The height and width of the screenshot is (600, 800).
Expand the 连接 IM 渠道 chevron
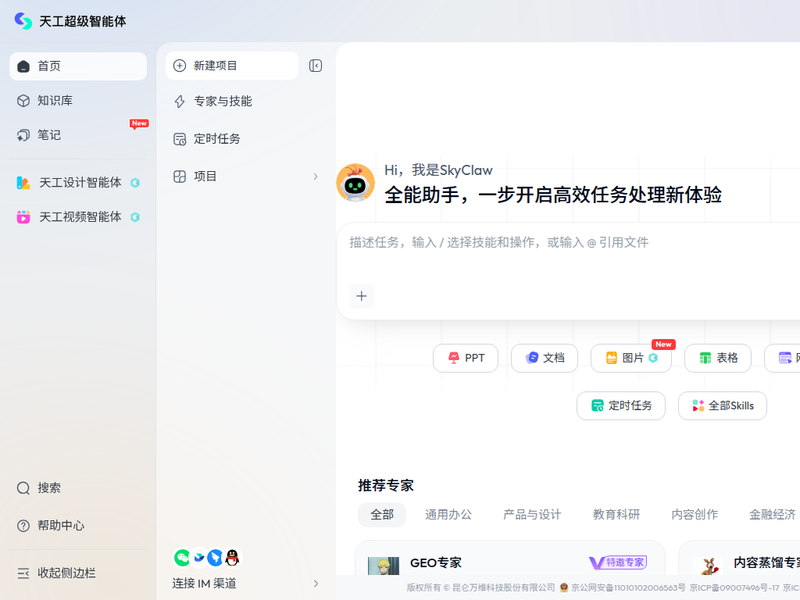tap(315, 584)
